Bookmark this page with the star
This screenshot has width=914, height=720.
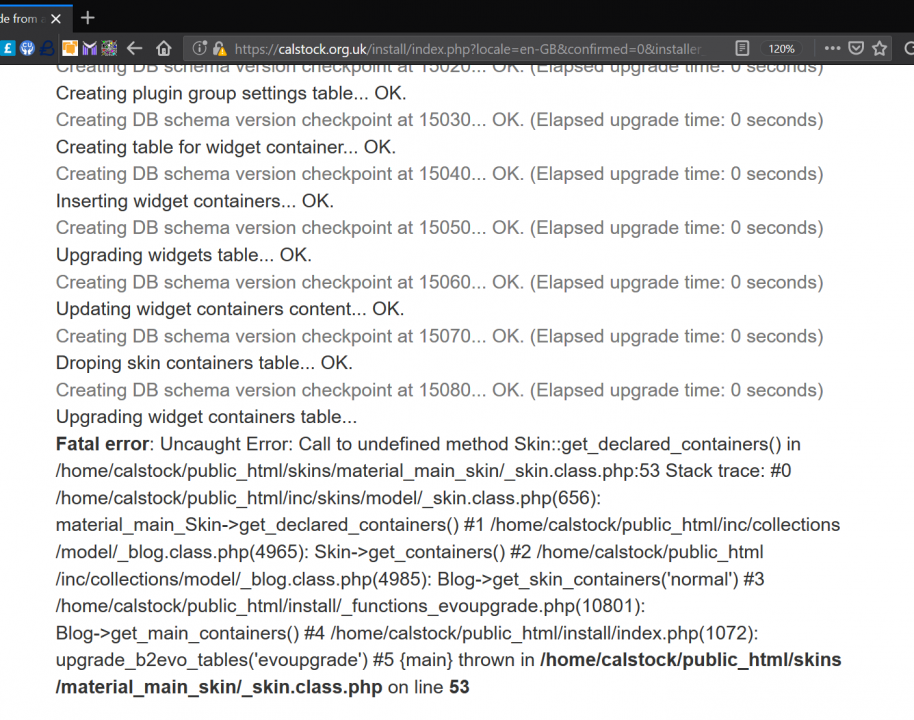tap(880, 48)
